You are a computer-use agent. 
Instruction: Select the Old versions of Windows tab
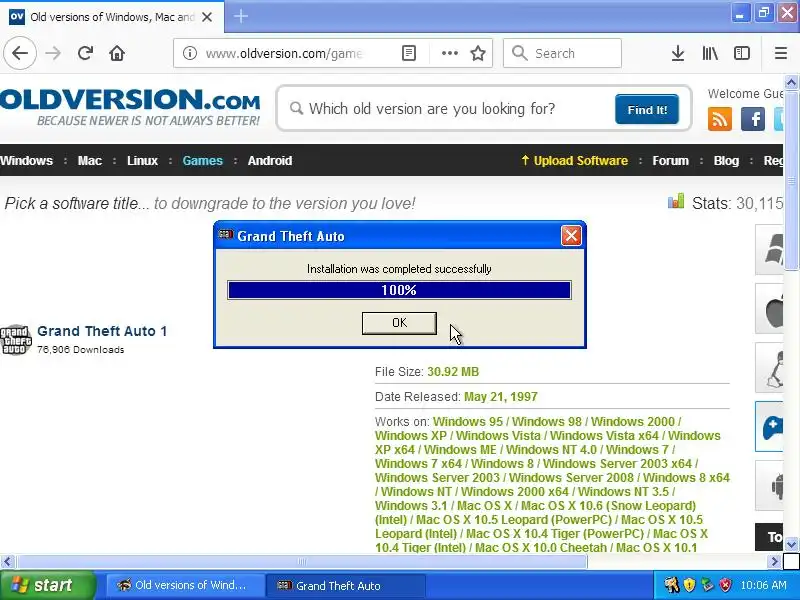(112, 16)
